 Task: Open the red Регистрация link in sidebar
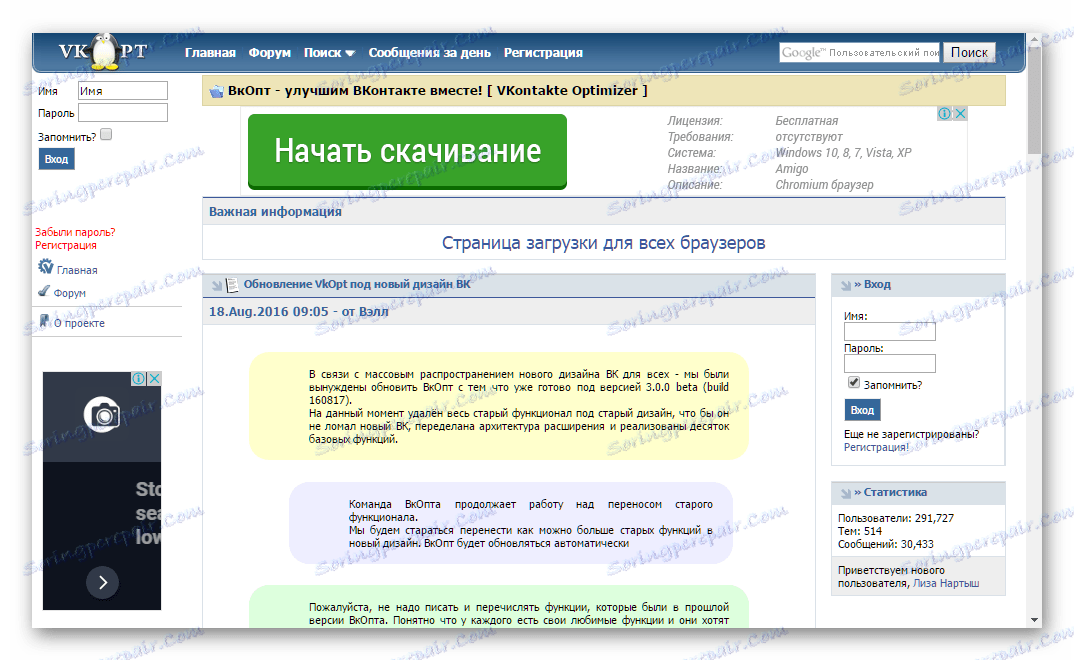[x=66, y=245]
